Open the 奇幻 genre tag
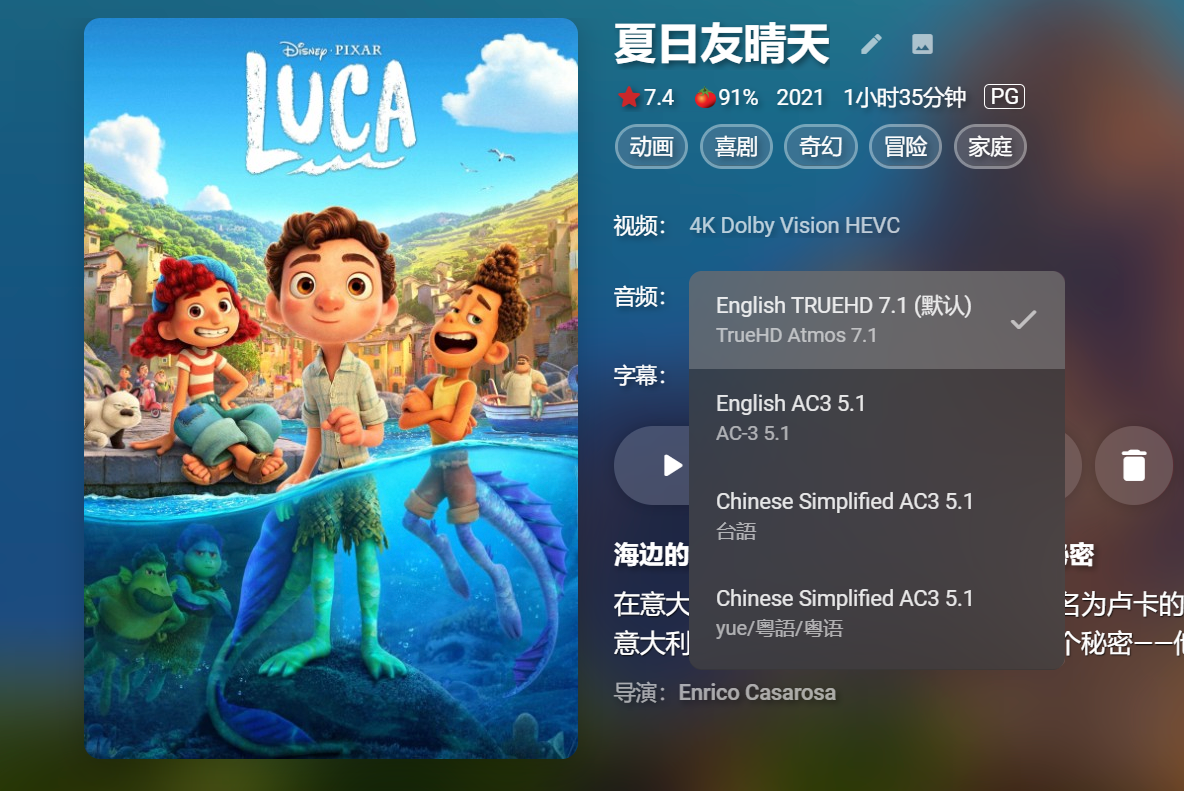The width and height of the screenshot is (1184, 791). coord(821,146)
